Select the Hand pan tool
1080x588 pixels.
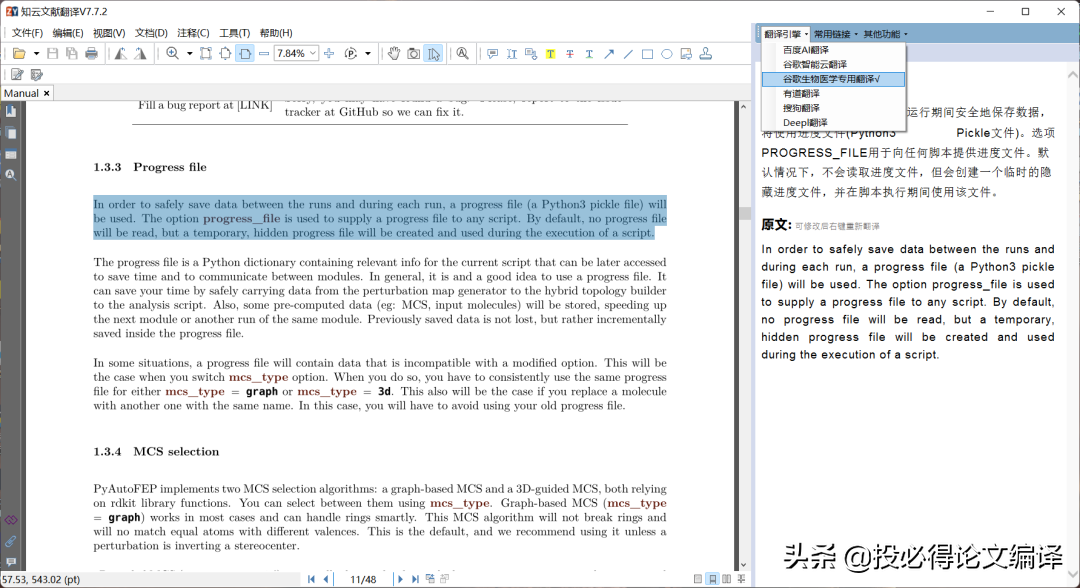(393, 54)
